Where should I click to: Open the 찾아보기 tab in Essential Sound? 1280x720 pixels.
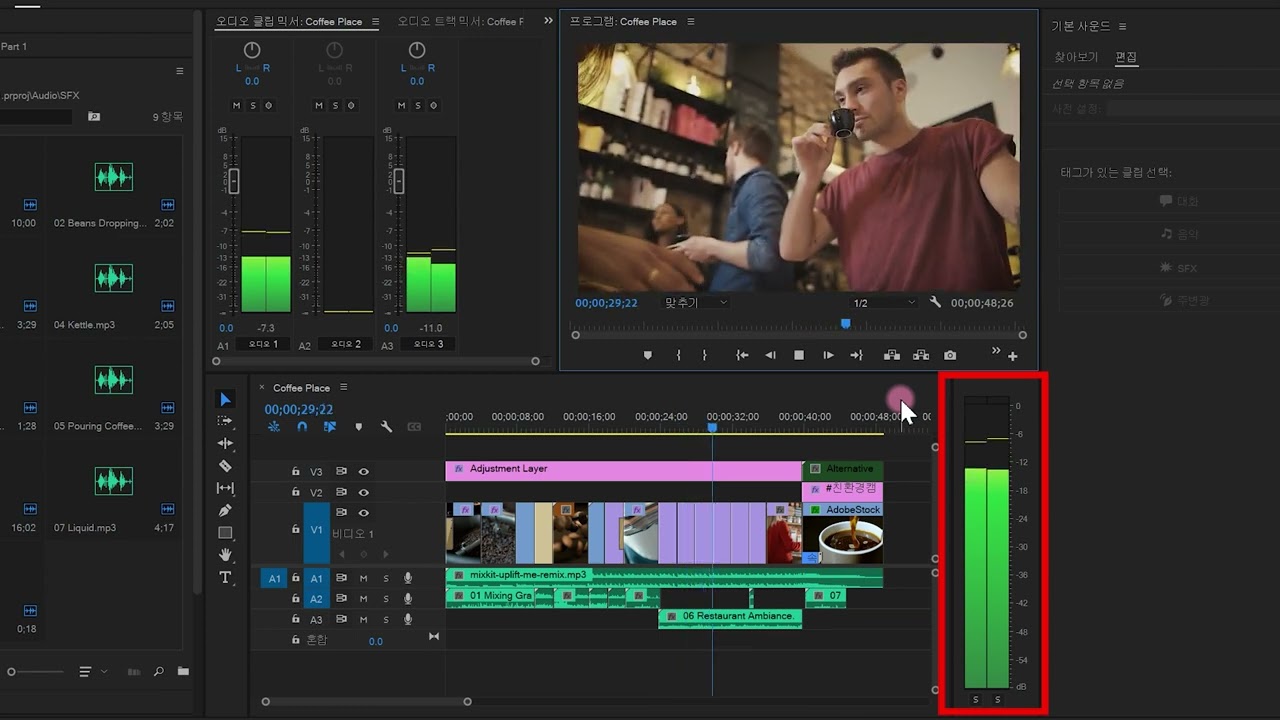pos(1076,57)
